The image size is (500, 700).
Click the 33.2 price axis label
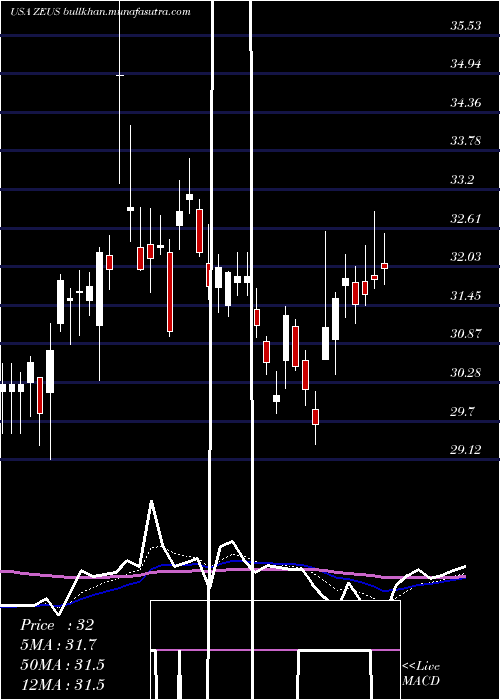tap(462, 180)
